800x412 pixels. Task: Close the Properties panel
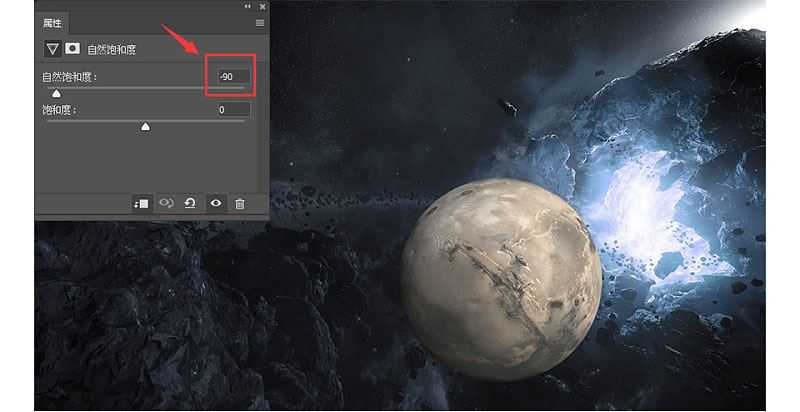click(261, 6)
